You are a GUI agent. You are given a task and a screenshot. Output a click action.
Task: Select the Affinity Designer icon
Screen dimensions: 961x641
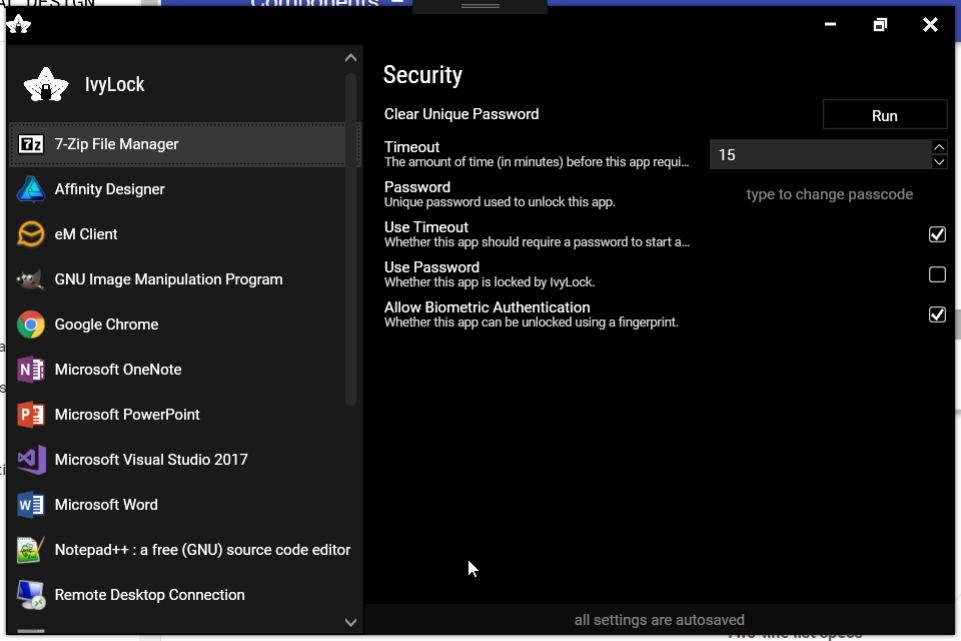(31, 189)
